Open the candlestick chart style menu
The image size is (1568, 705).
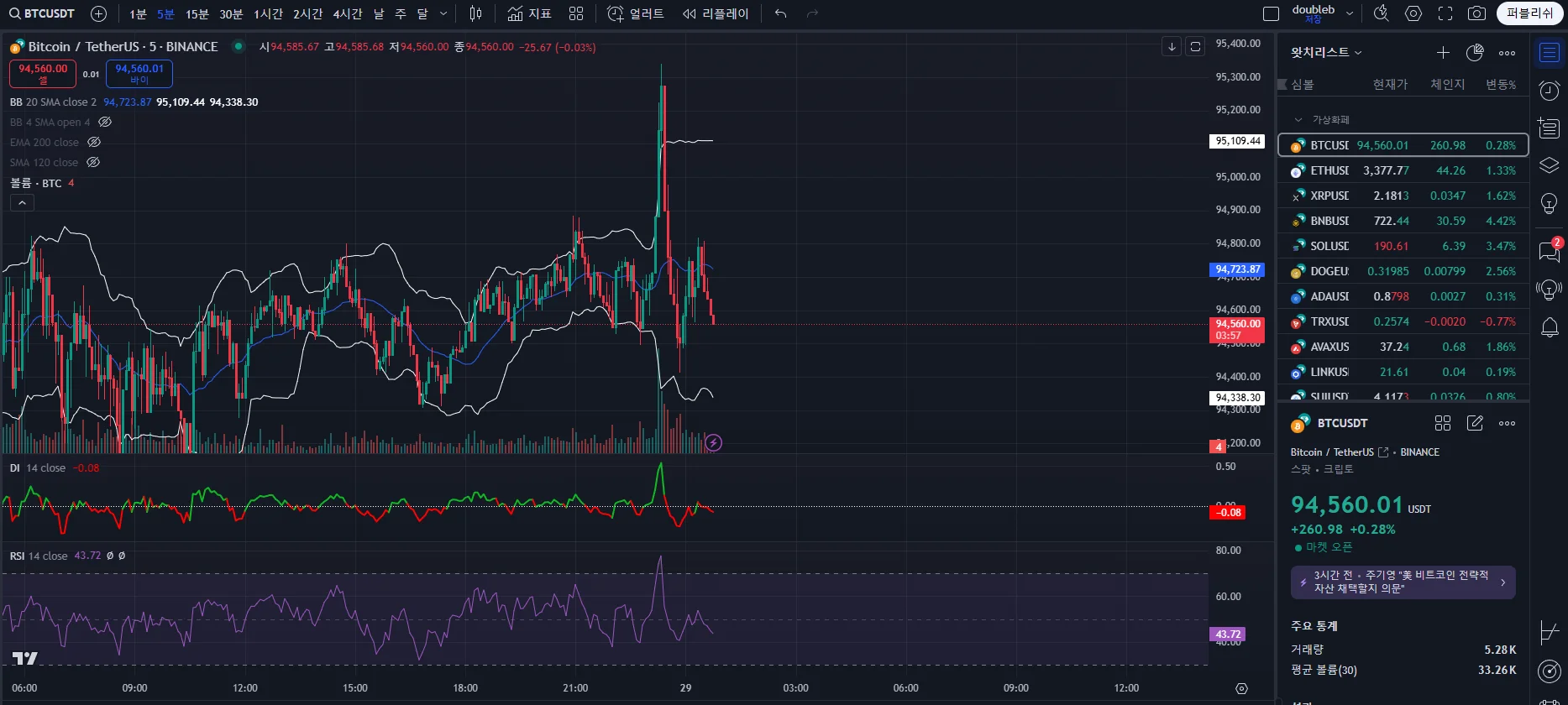pyautogui.click(x=476, y=13)
